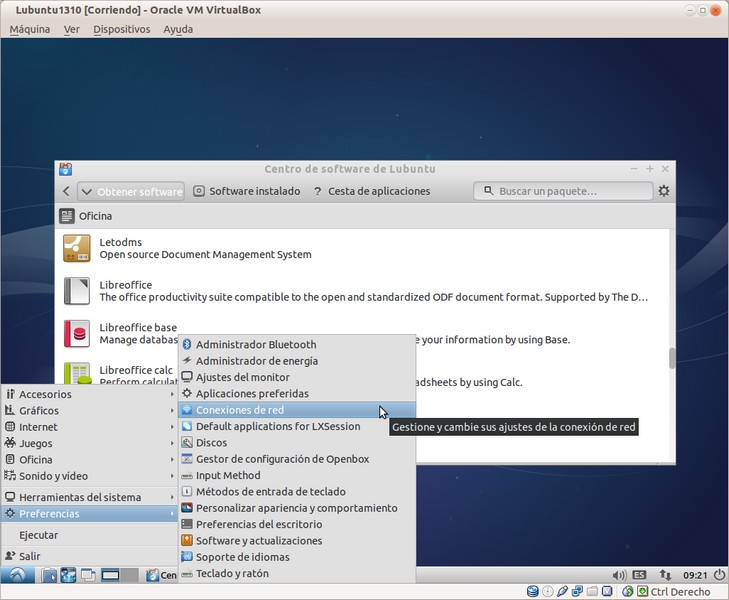729x600 pixels.
Task: Click the VirtualBox display capture indicator
Action: coord(607,591)
